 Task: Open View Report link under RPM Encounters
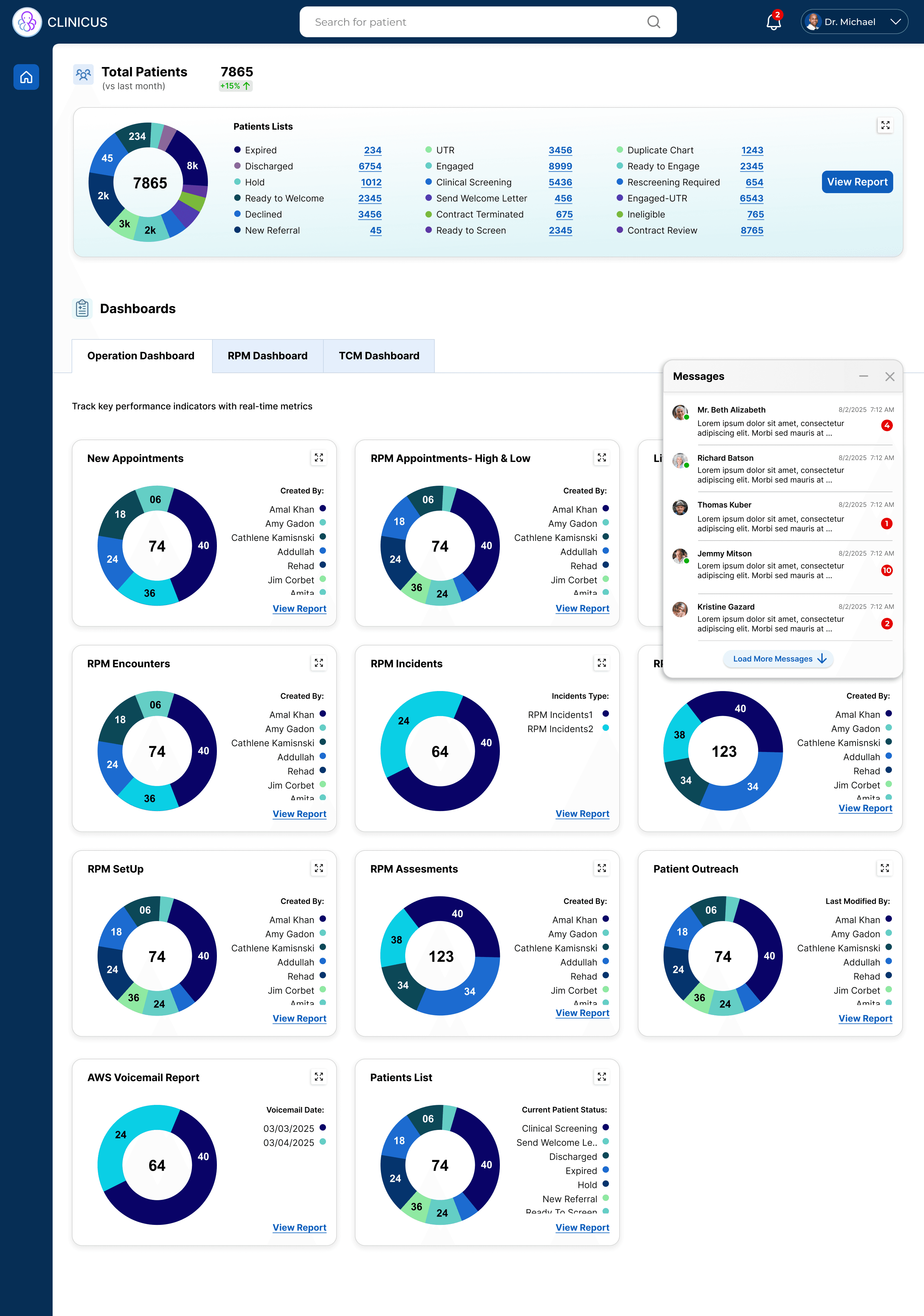click(x=299, y=814)
